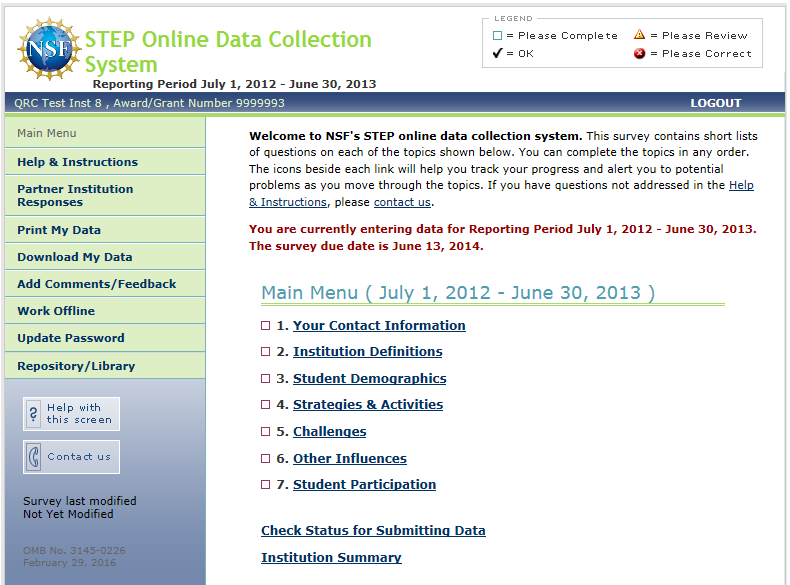Screen dimensions: 790x585
Task: Open Add Comments/Feedback
Action: coord(105,284)
